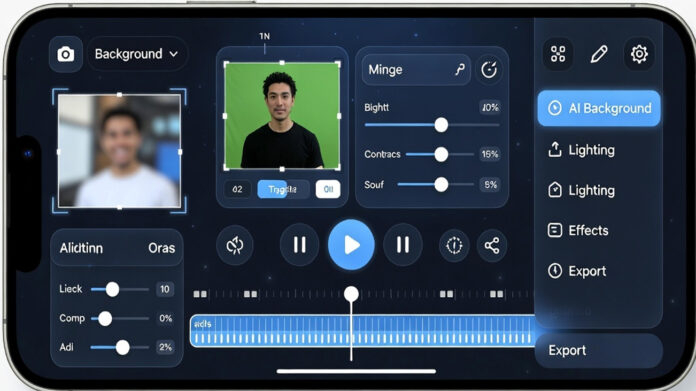Click the rotate sync icon button

pos(235,245)
